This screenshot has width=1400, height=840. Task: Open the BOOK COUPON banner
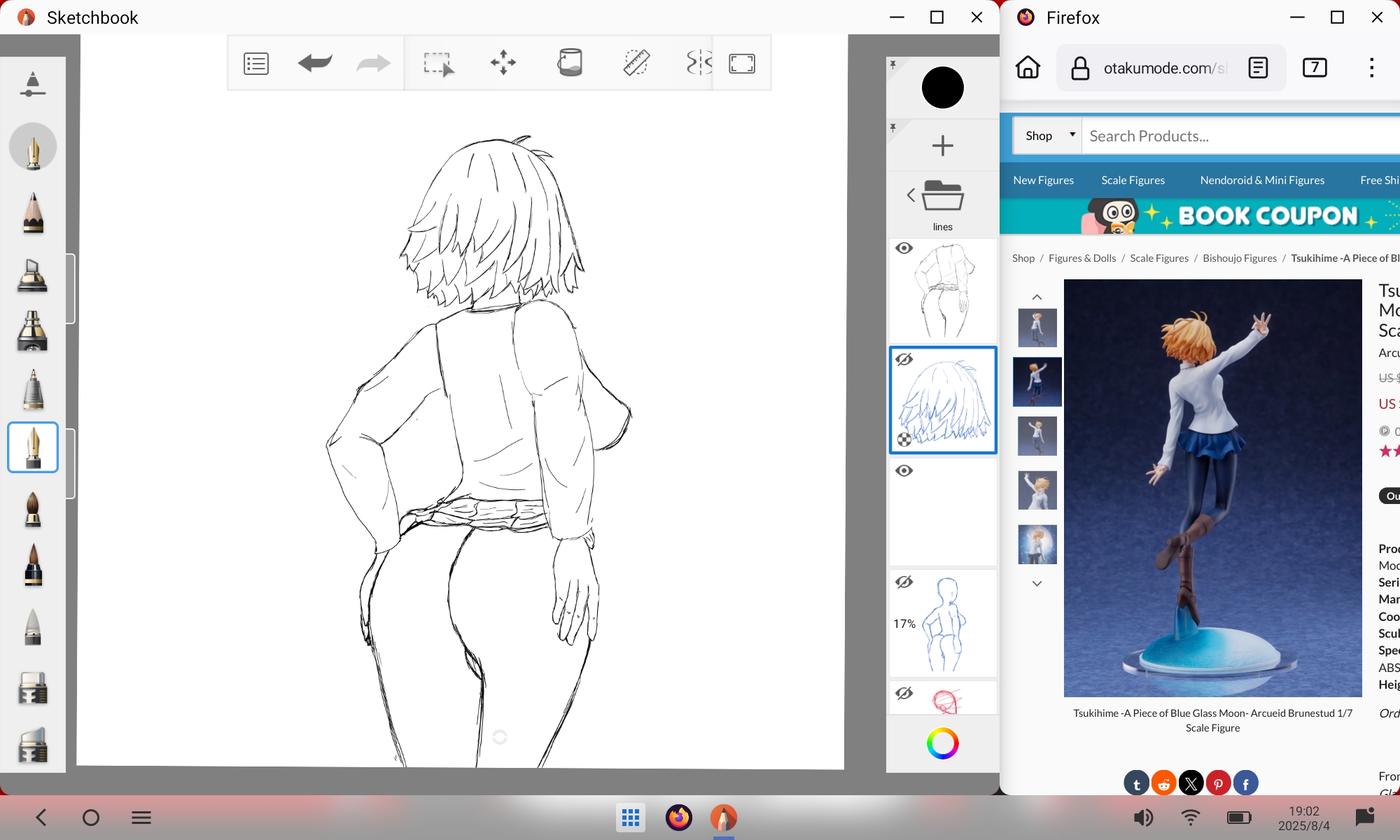[1200, 216]
